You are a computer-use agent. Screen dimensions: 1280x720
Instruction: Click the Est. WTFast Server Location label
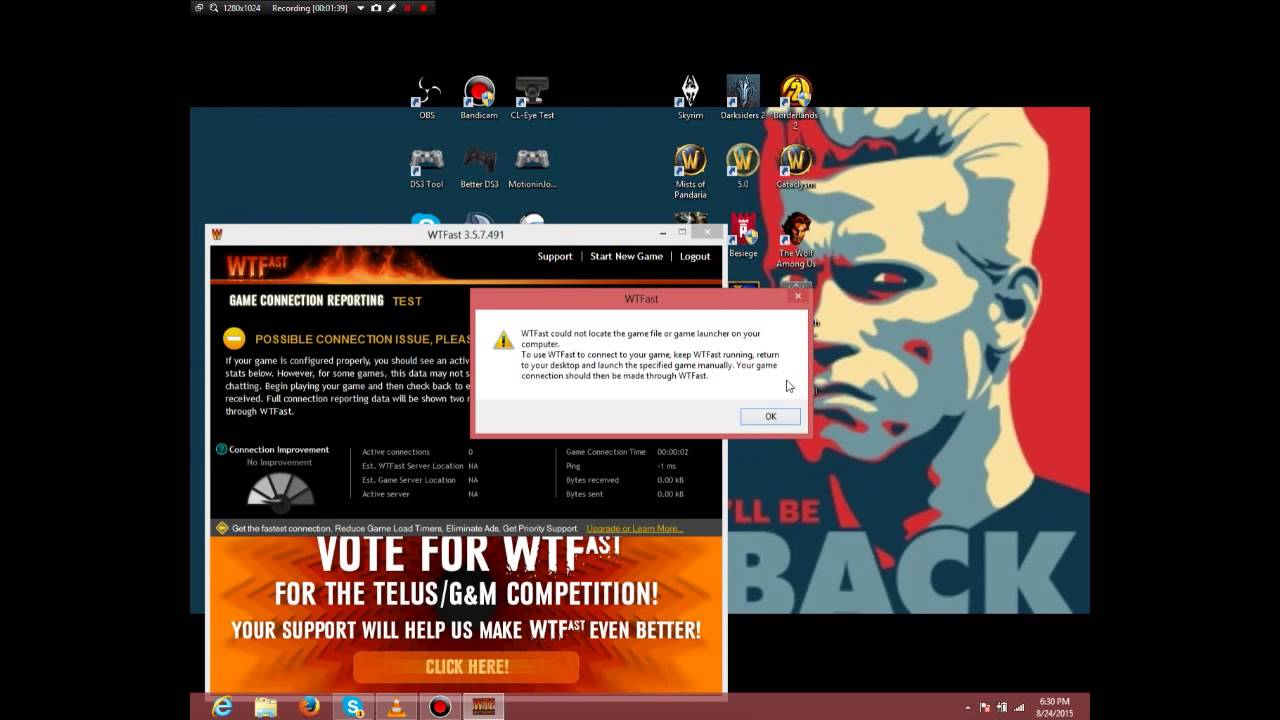point(412,466)
